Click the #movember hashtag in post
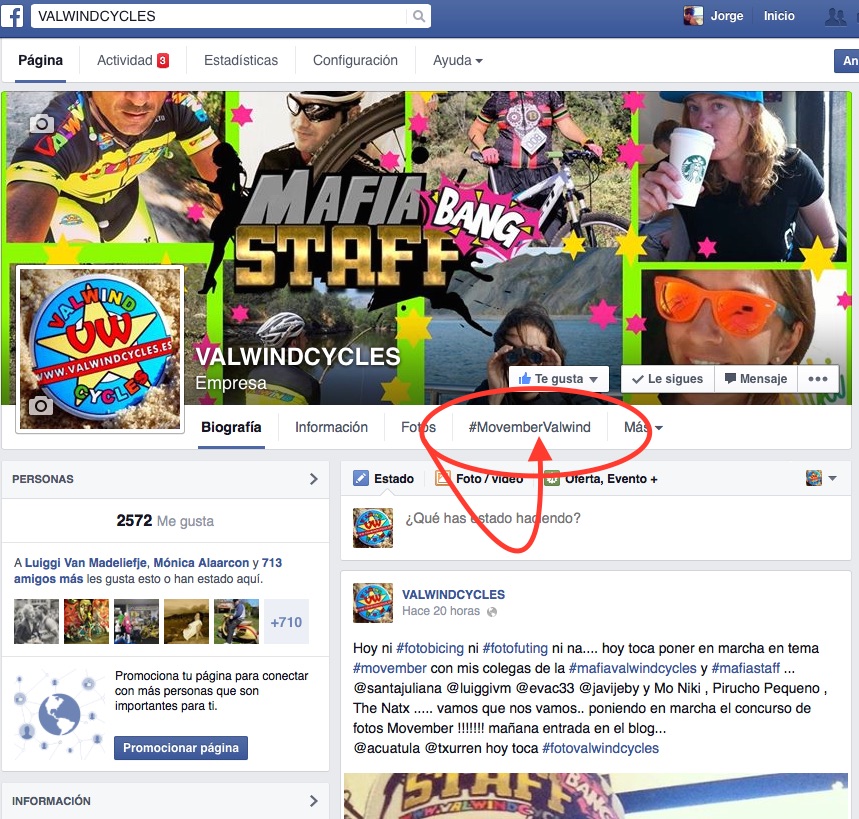This screenshot has width=859, height=819. [390, 668]
